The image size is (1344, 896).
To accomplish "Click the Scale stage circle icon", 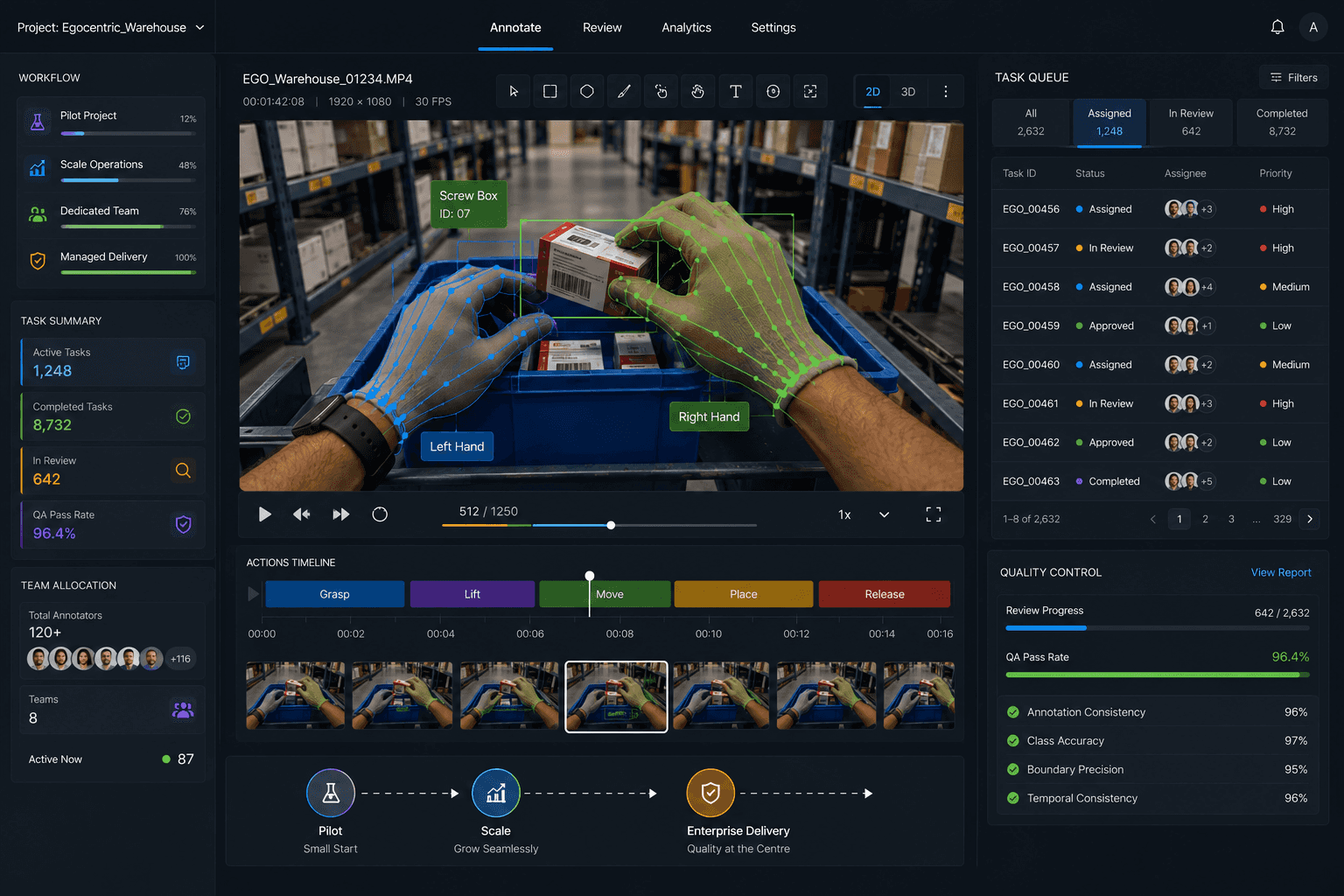I will (x=496, y=793).
